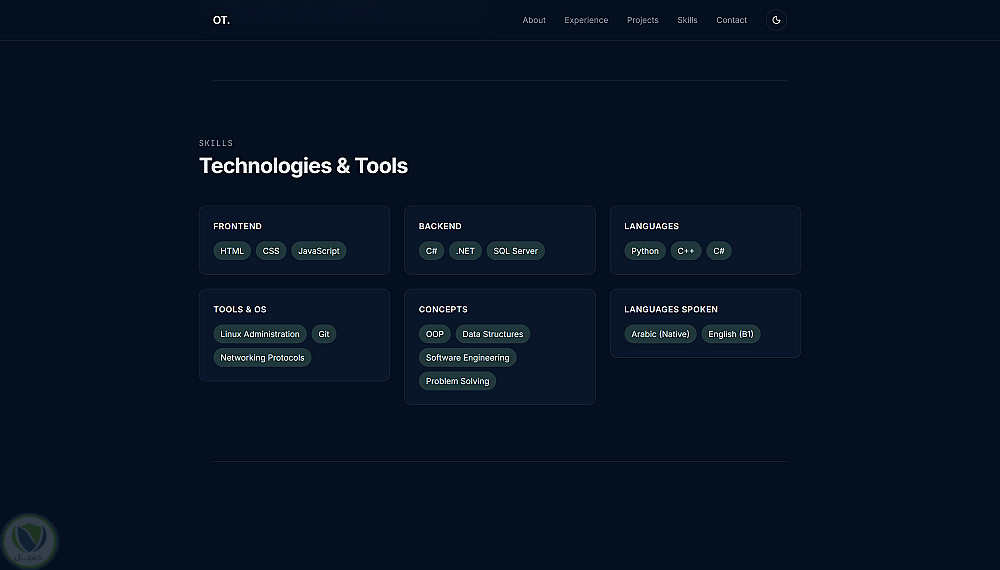Click the LANGUAGES card heading
1000x570 pixels.
[652, 226]
